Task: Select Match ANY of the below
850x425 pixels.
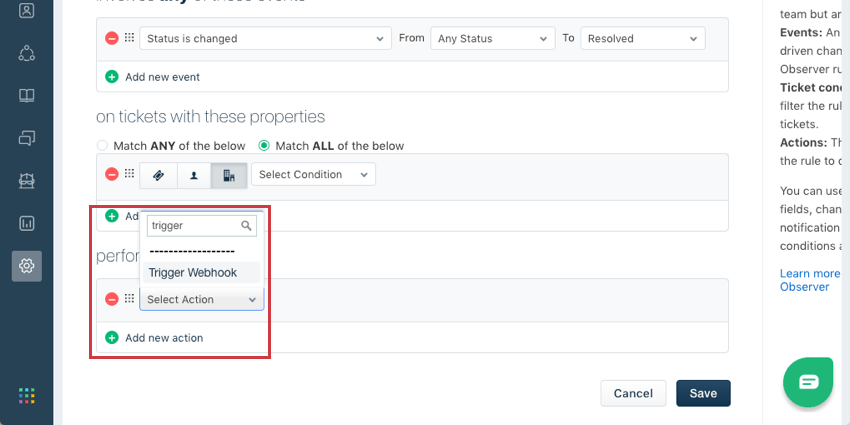Action: [102, 146]
